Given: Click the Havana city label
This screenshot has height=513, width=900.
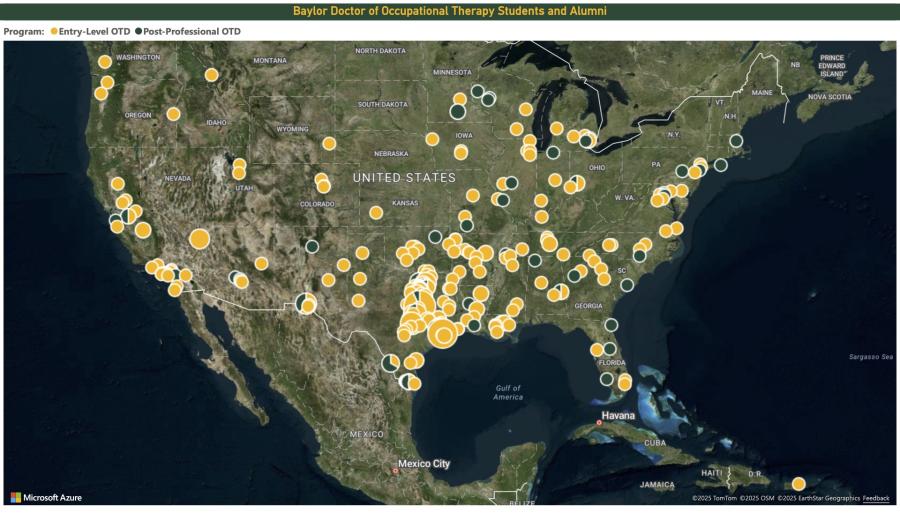Looking at the screenshot, I should click(x=618, y=415).
